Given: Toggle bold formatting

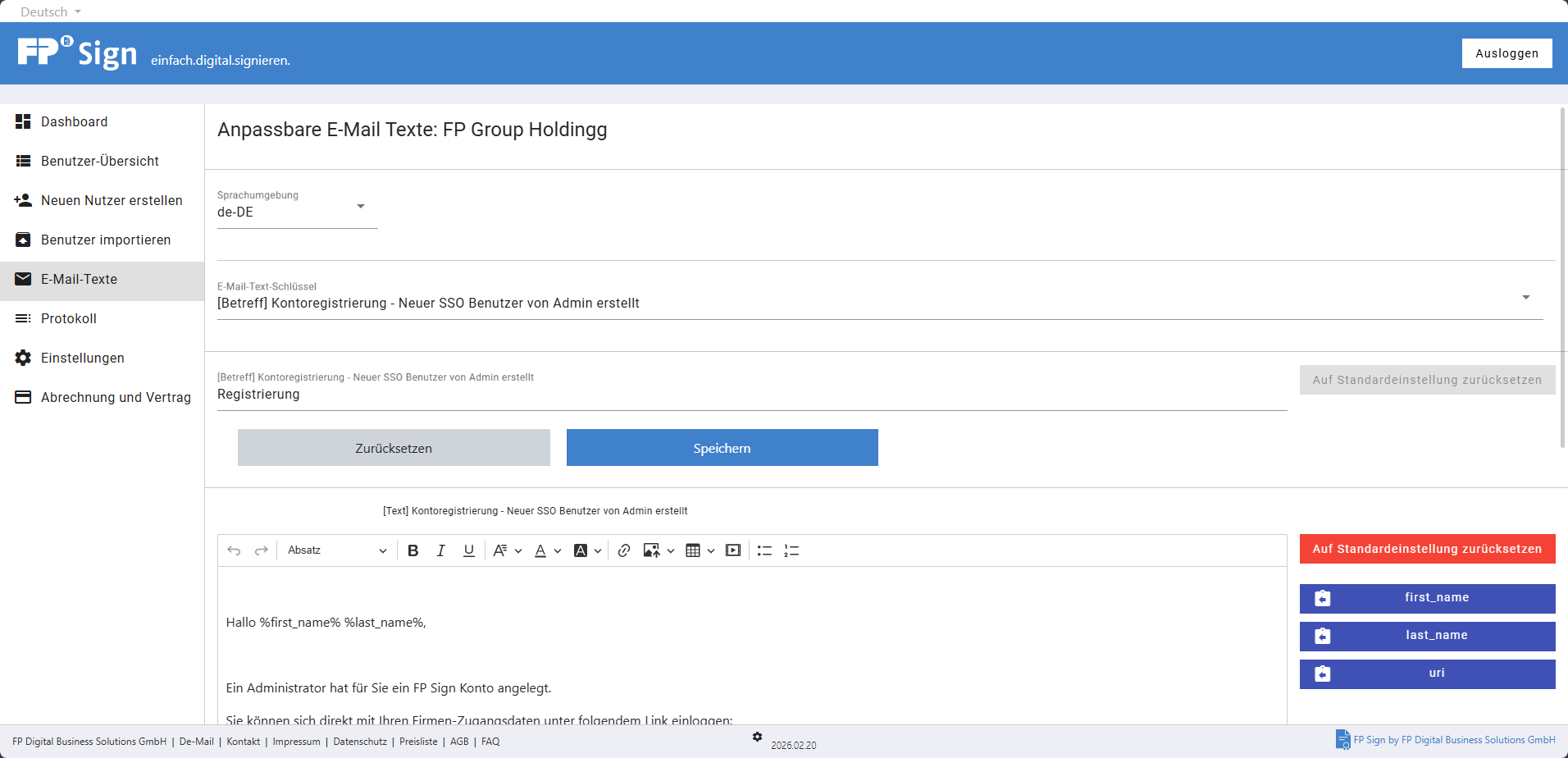Looking at the screenshot, I should click(x=413, y=550).
